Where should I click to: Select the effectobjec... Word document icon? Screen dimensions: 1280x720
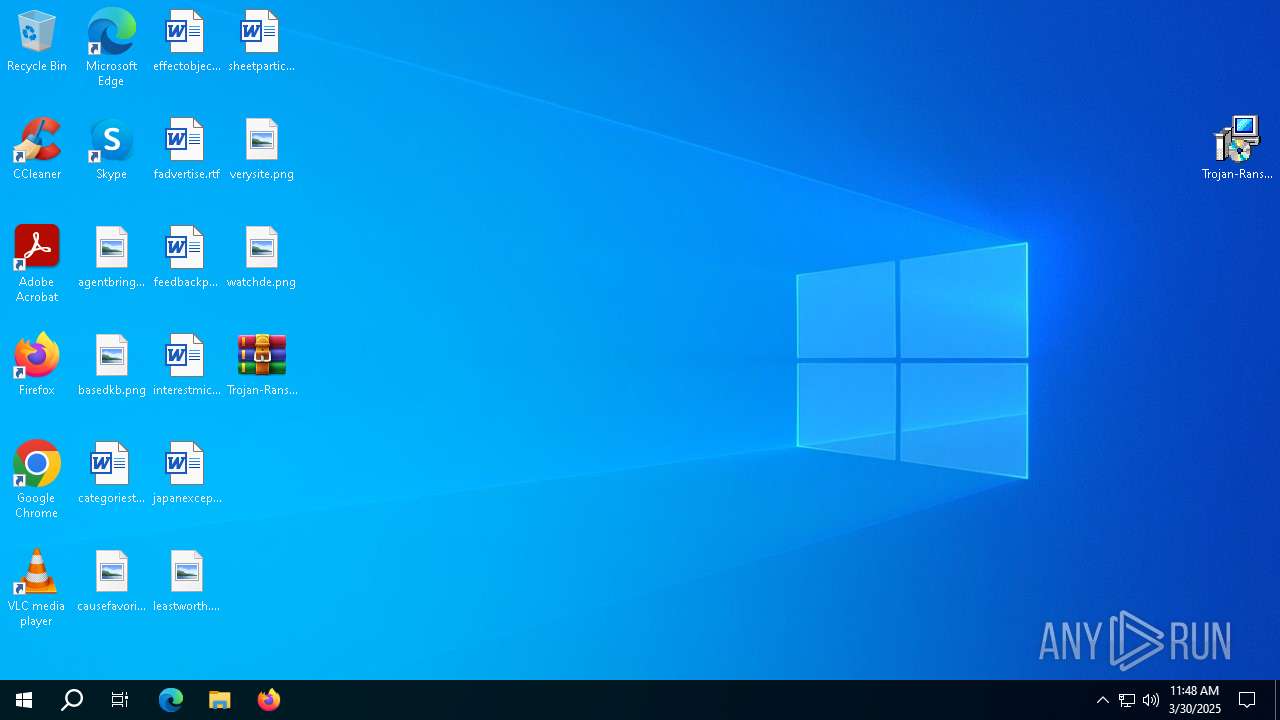(x=186, y=42)
